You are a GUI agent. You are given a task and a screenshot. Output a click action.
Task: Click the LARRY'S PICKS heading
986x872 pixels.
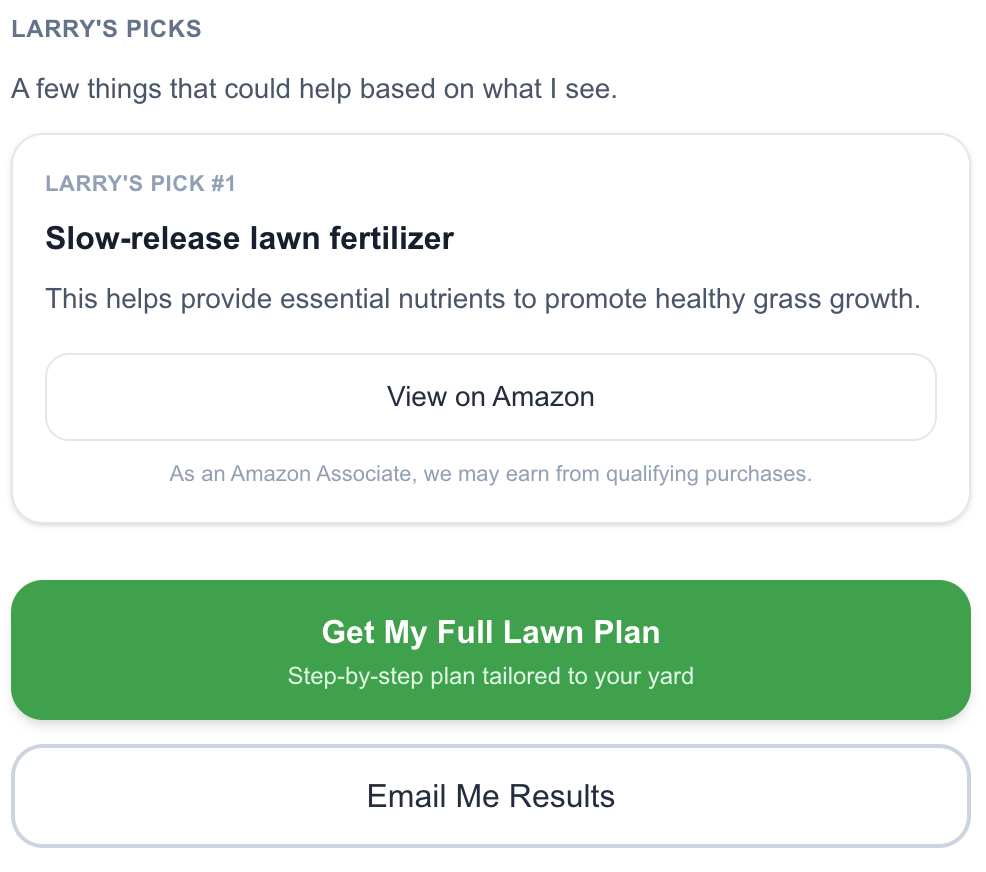point(105,28)
